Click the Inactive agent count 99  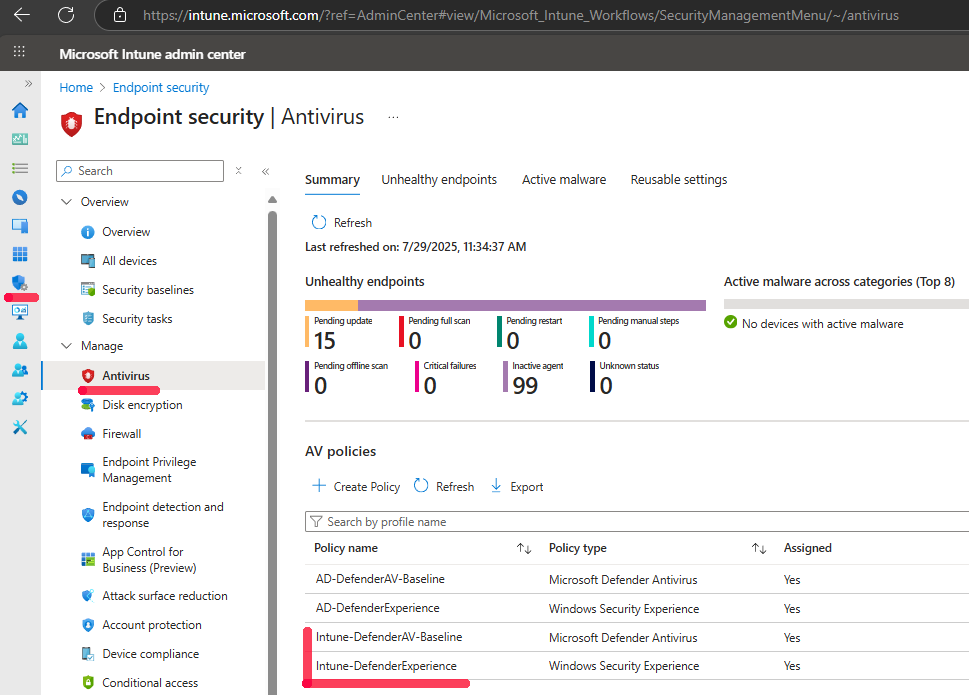[525, 386]
